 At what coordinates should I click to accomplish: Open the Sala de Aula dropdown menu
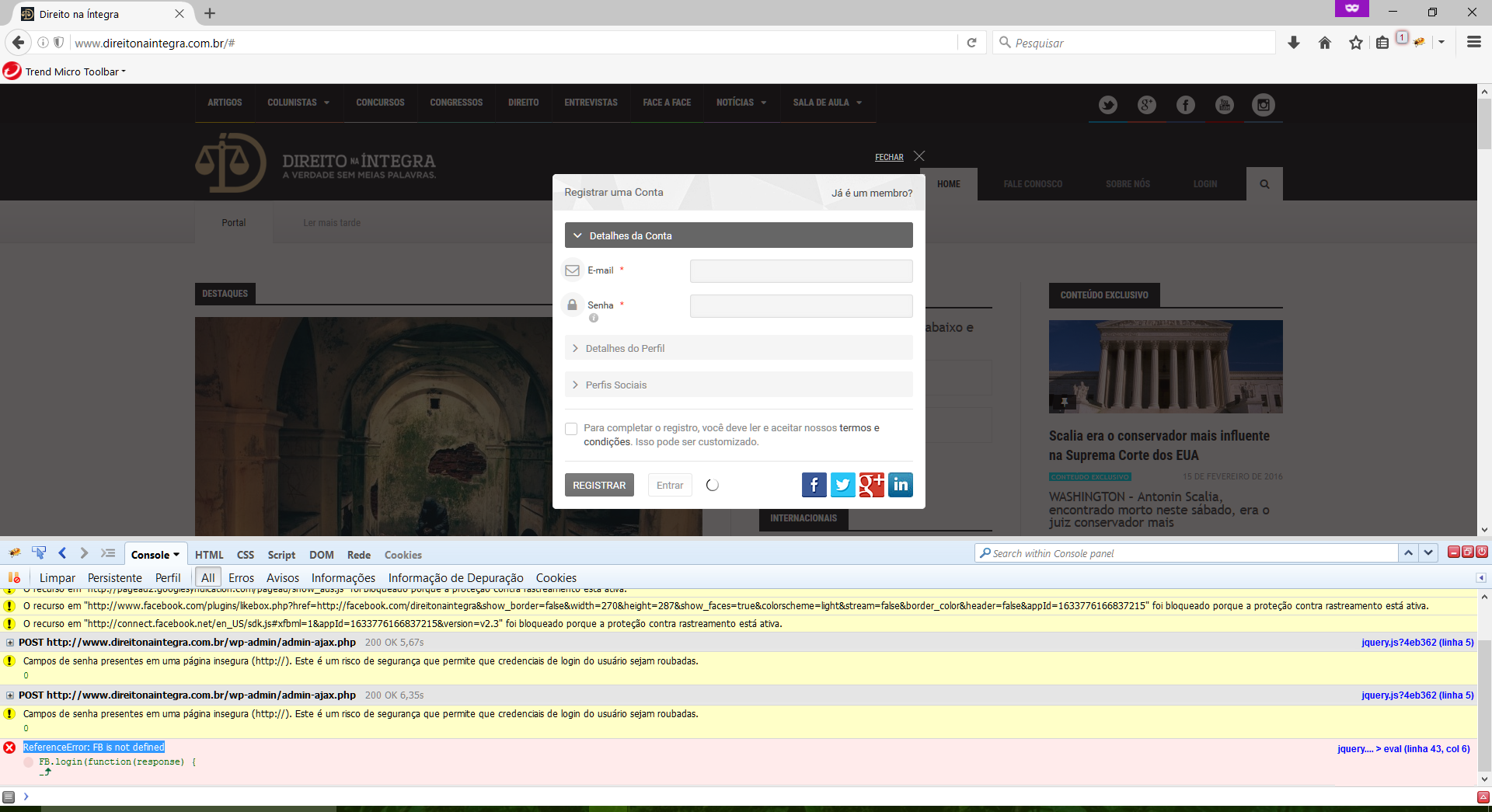[x=828, y=103]
